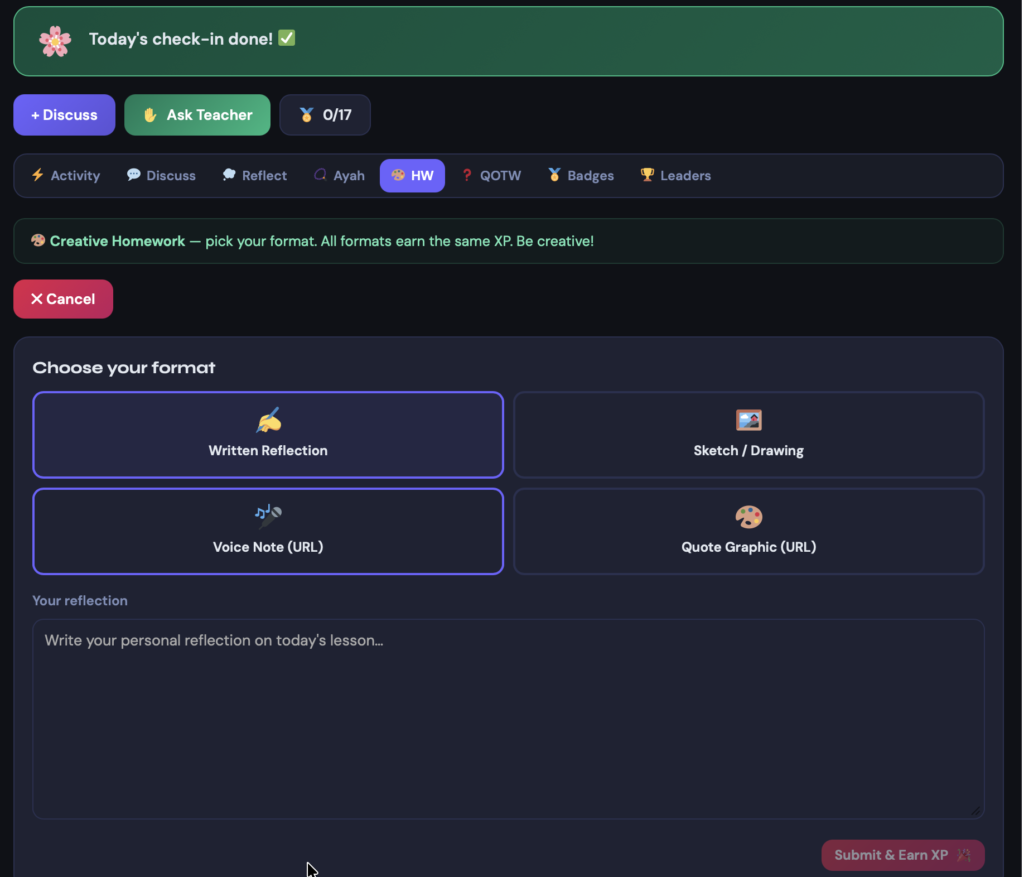The height and width of the screenshot is (877, 1024).
Task: Focus the Your reflection text area
Action: coord(508,719)
